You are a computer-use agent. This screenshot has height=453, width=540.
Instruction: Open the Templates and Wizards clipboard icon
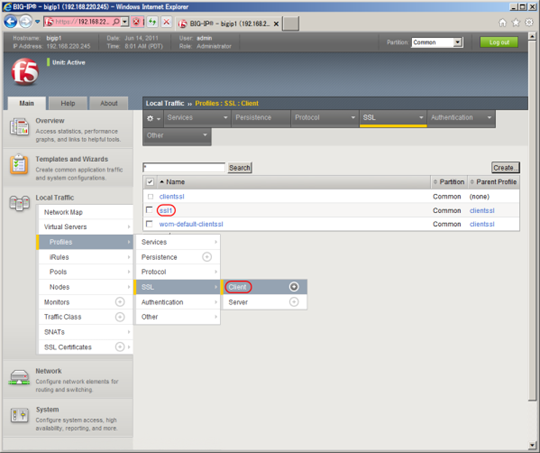pyautogui.click(x=19, y=164)
